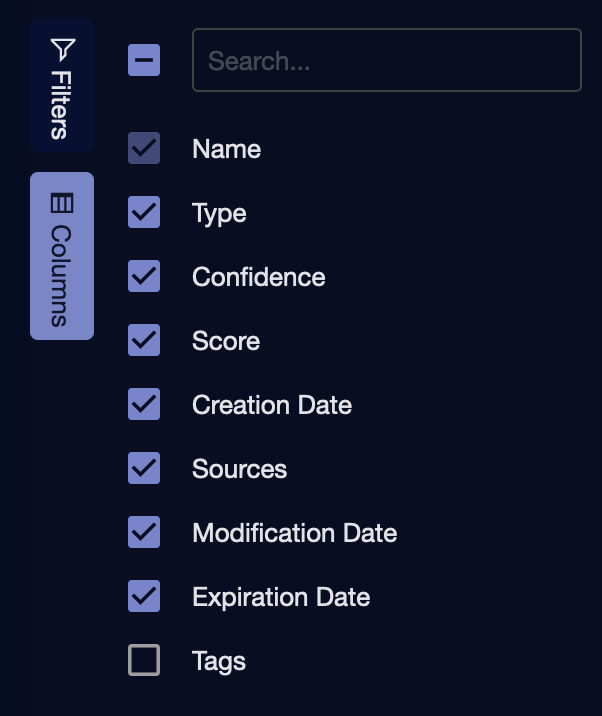
Task: Uncheck the Type column checkbox
Action: point(144,213)
